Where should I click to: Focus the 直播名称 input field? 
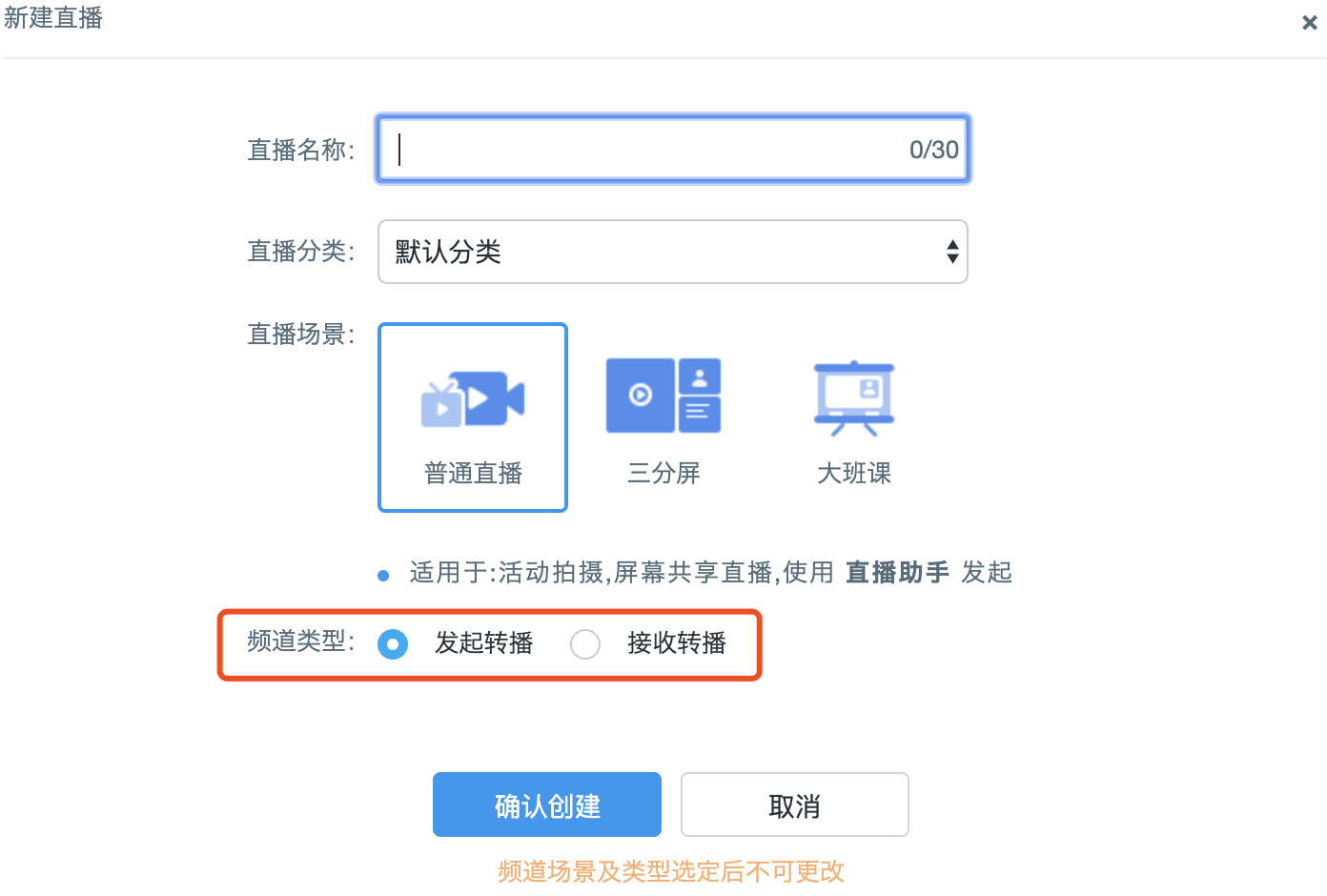tap(673, 149)
